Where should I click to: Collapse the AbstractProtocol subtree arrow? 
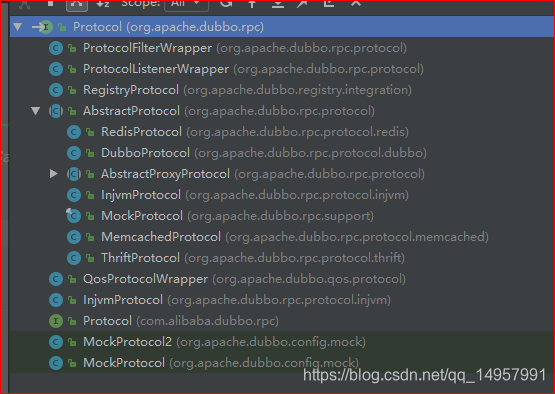35,111
